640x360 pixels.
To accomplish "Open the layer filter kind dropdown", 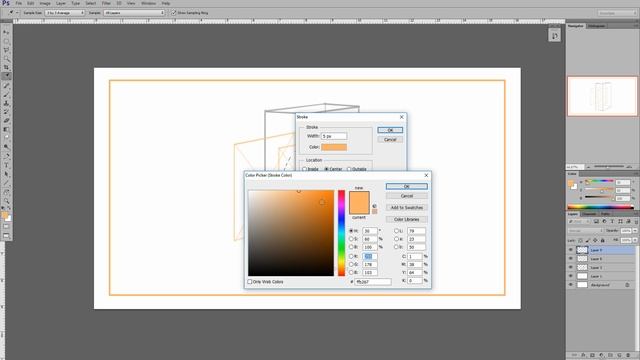I will (580, 221).
